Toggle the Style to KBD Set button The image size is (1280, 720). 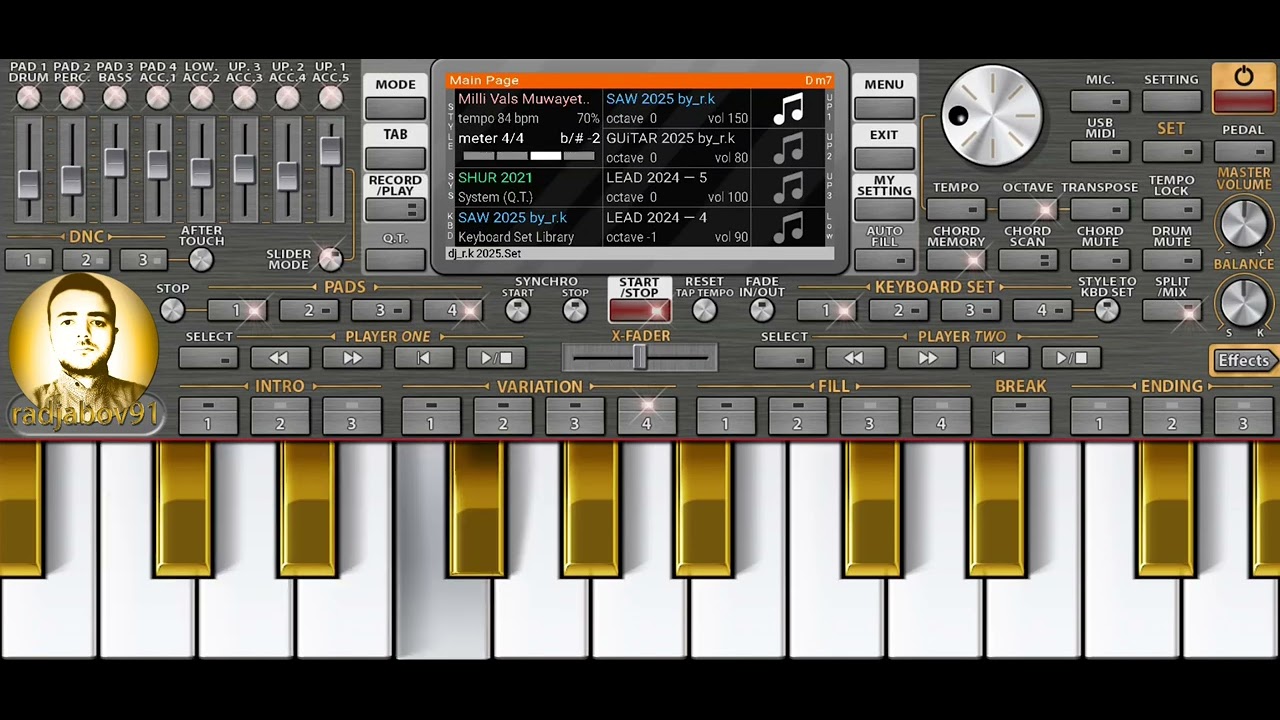(1107, 310)
